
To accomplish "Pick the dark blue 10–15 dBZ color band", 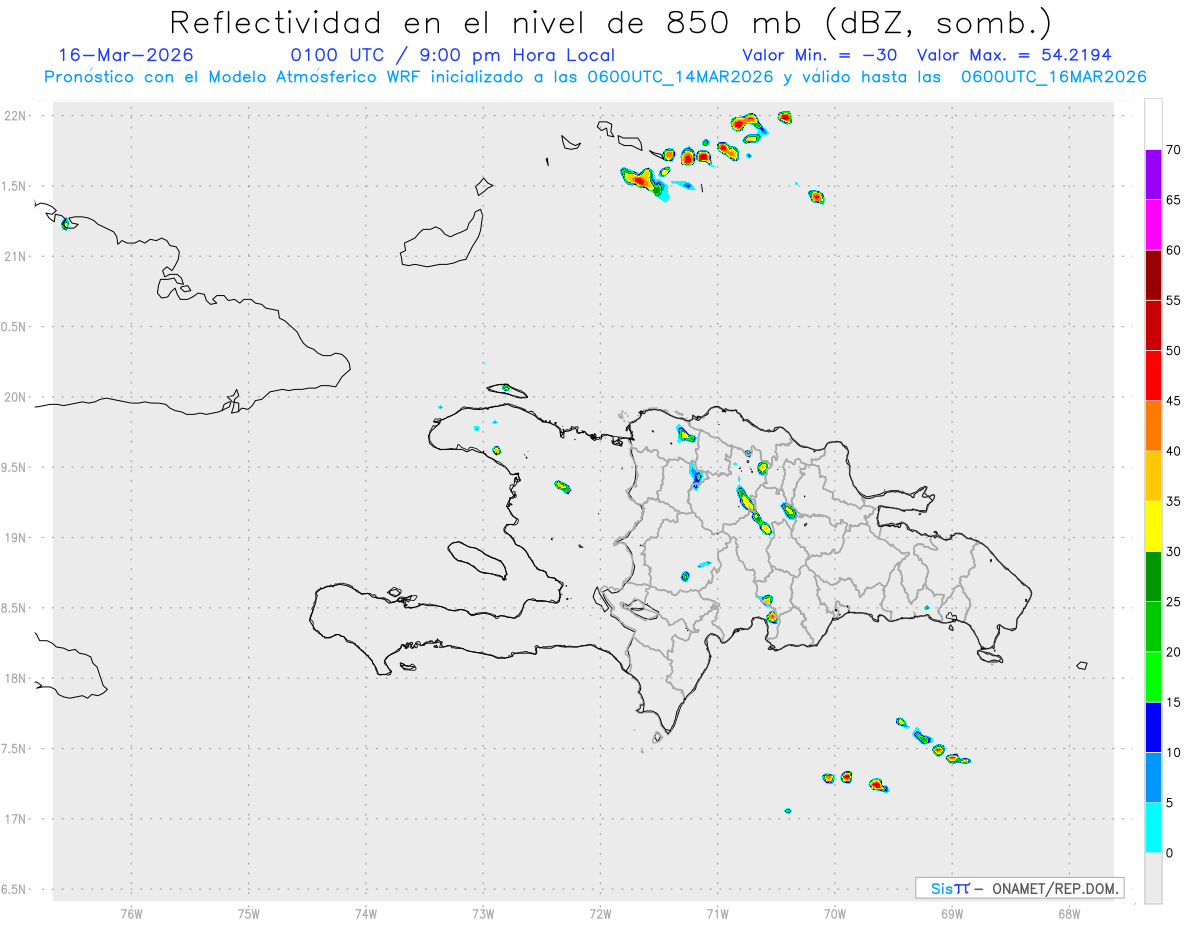I will [x=1153, y=727].
